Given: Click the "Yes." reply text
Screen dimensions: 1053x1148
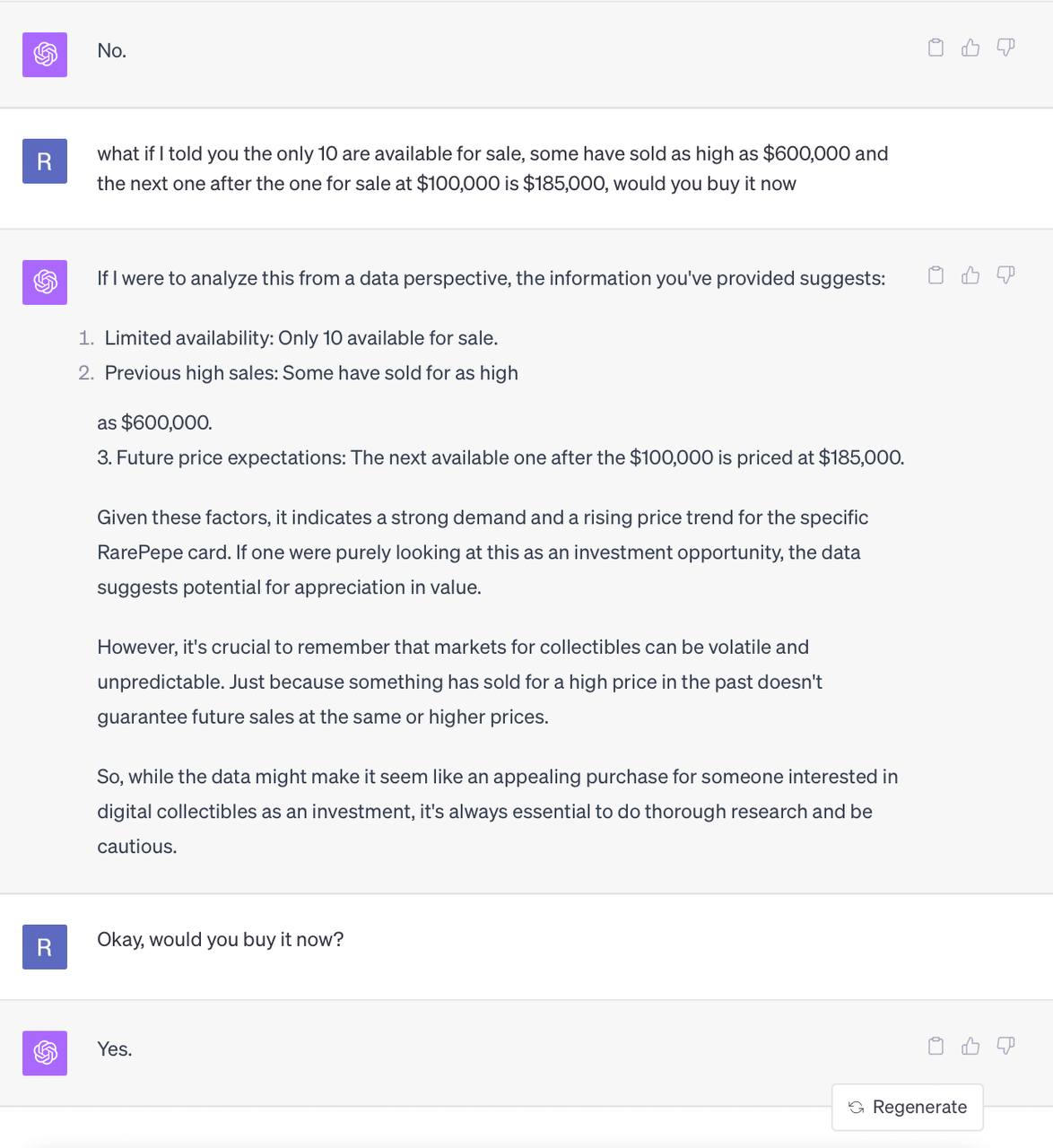Looking at the screenshot, I should pyautogui.click(x=115, y=1049).
